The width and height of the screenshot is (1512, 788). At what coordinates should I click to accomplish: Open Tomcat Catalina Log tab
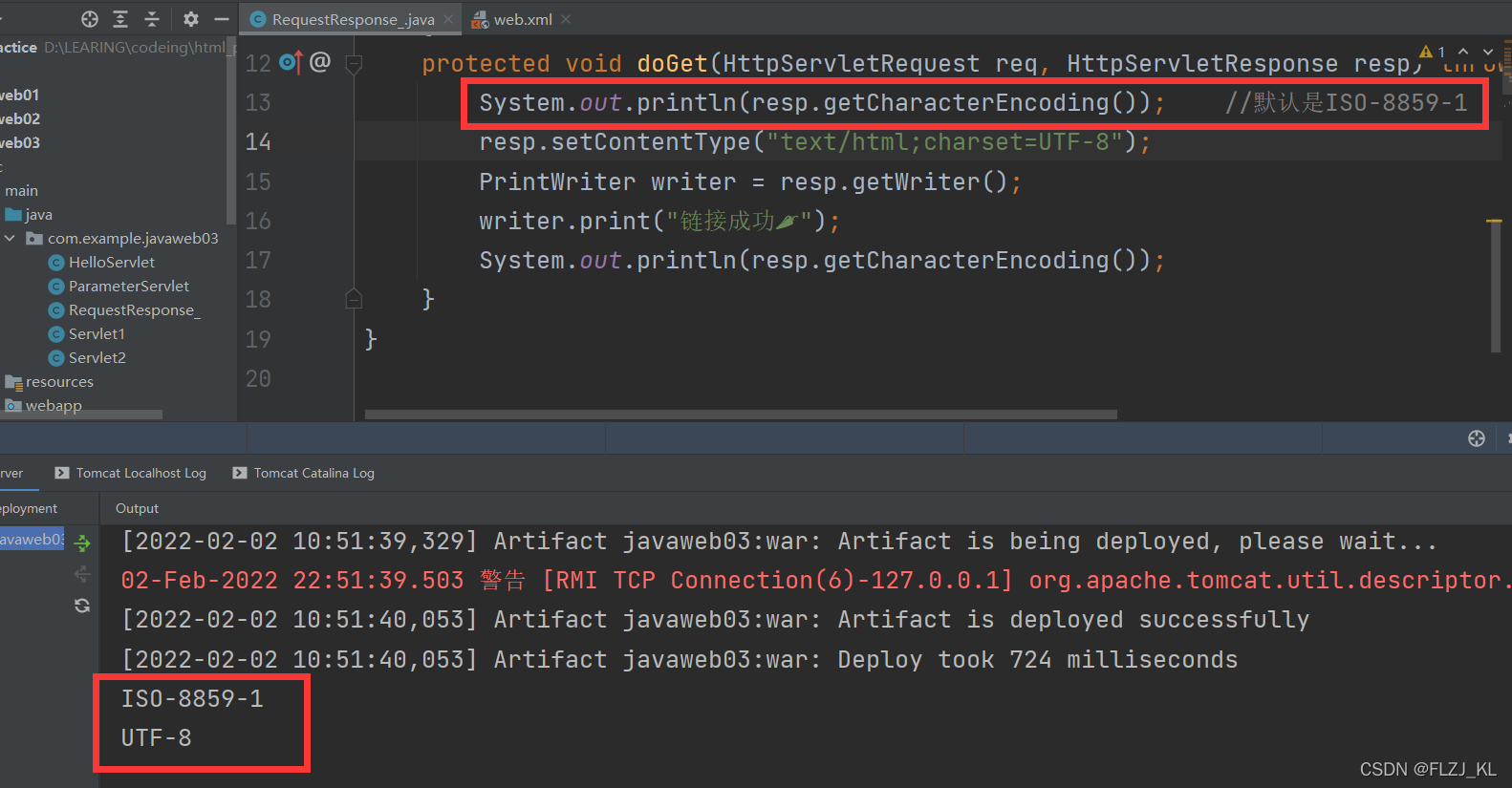pos(304,473)
